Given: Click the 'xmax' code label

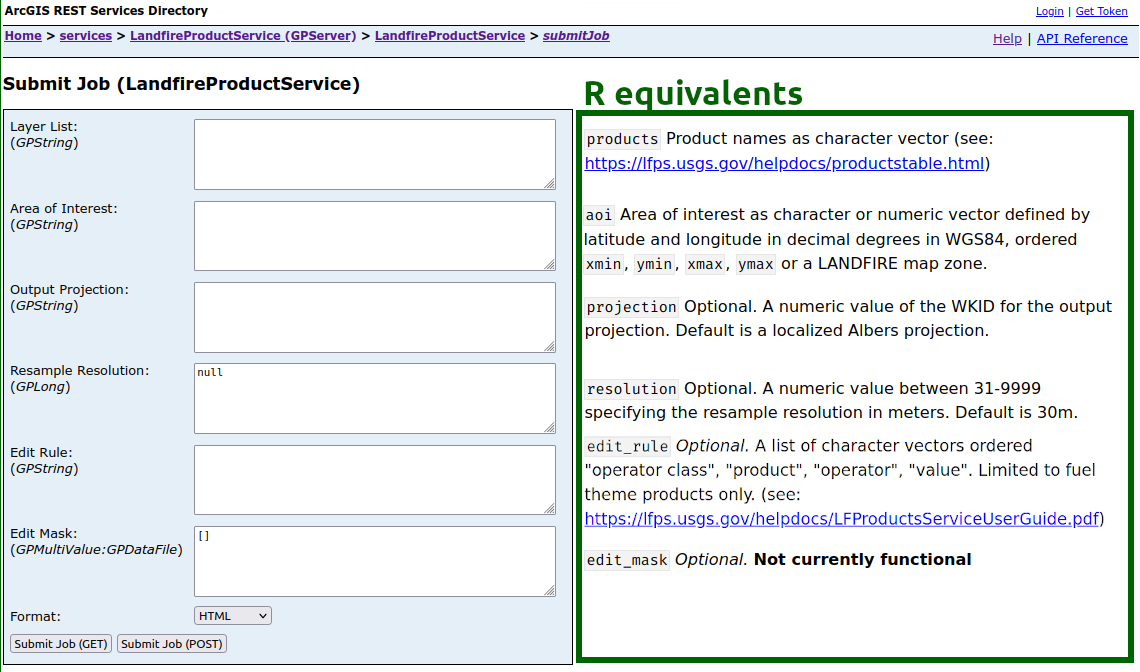Looking at the screenshot, I should point(705,264).
